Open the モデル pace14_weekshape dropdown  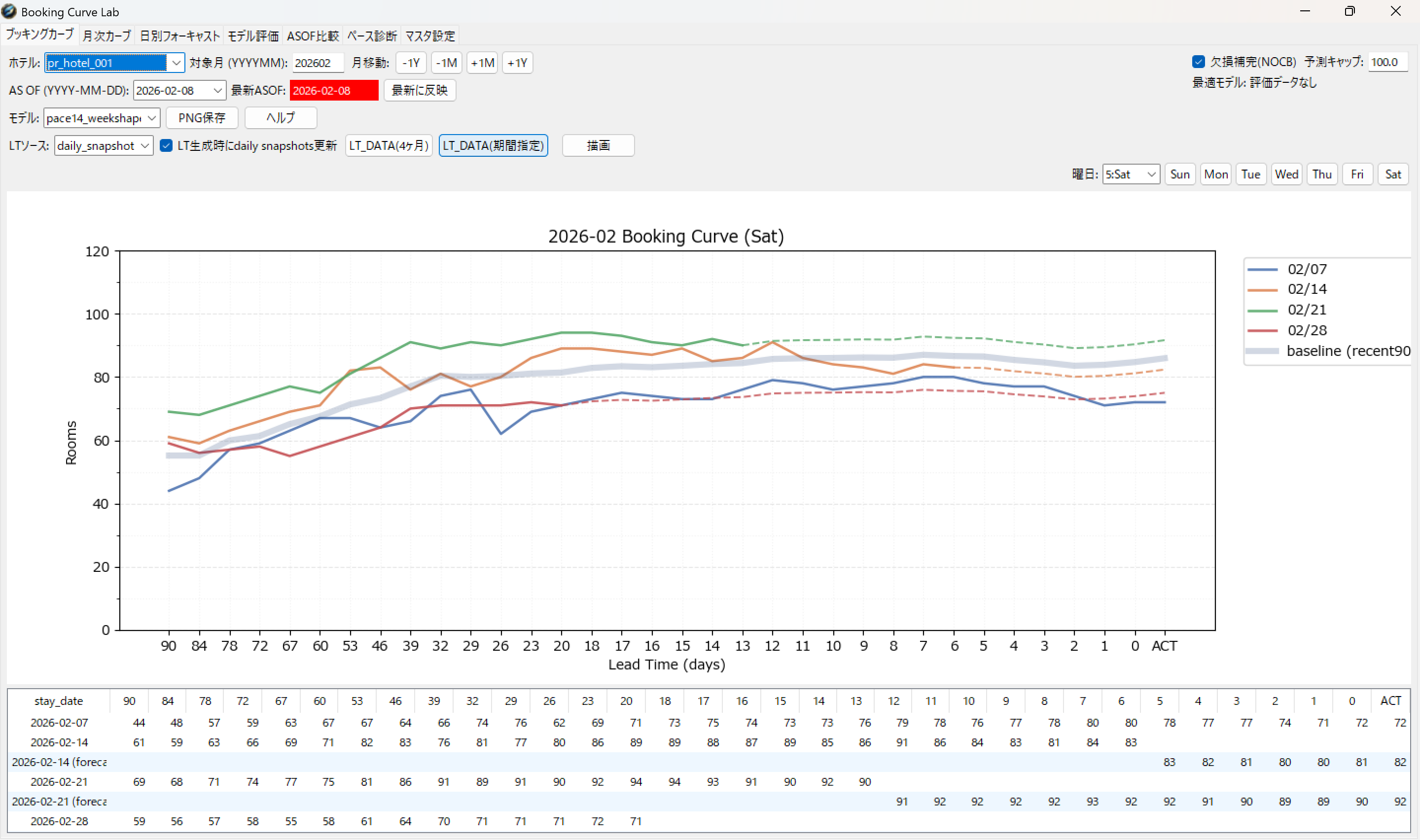[x=152, y=118]
